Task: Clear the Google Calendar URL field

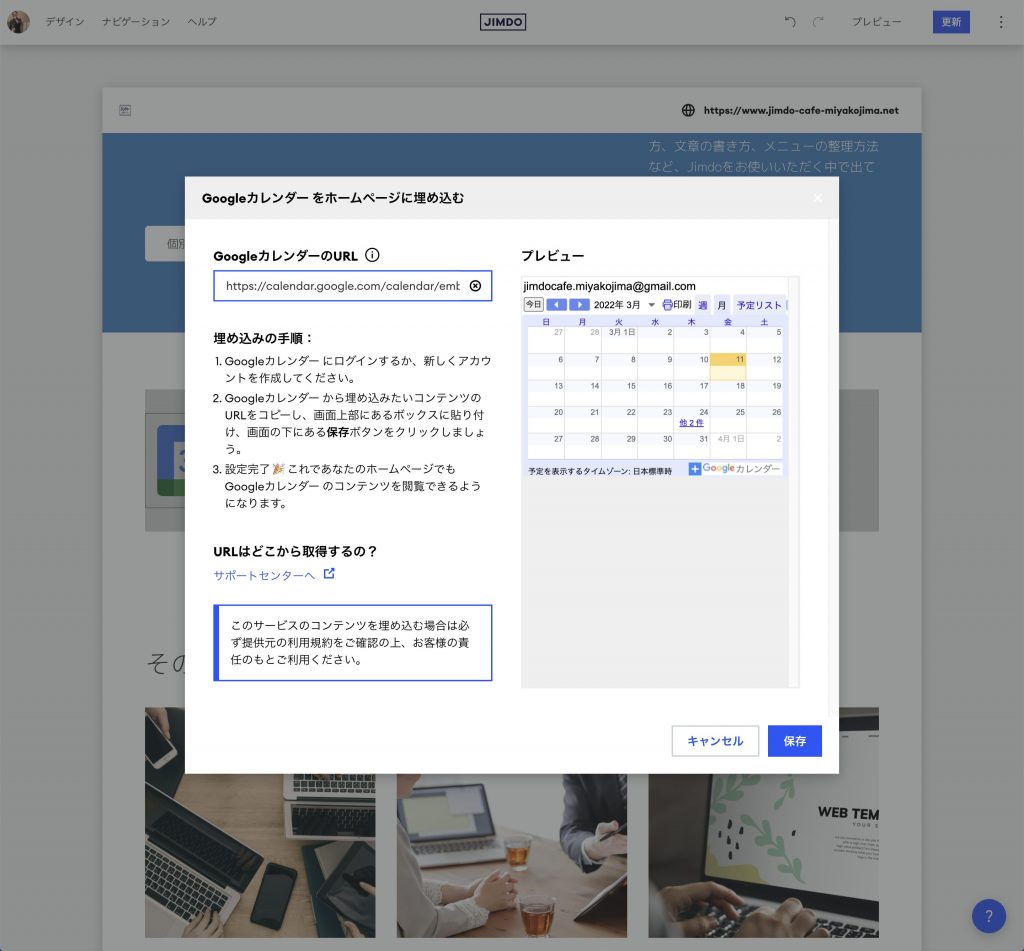Action: coord(475,285)
